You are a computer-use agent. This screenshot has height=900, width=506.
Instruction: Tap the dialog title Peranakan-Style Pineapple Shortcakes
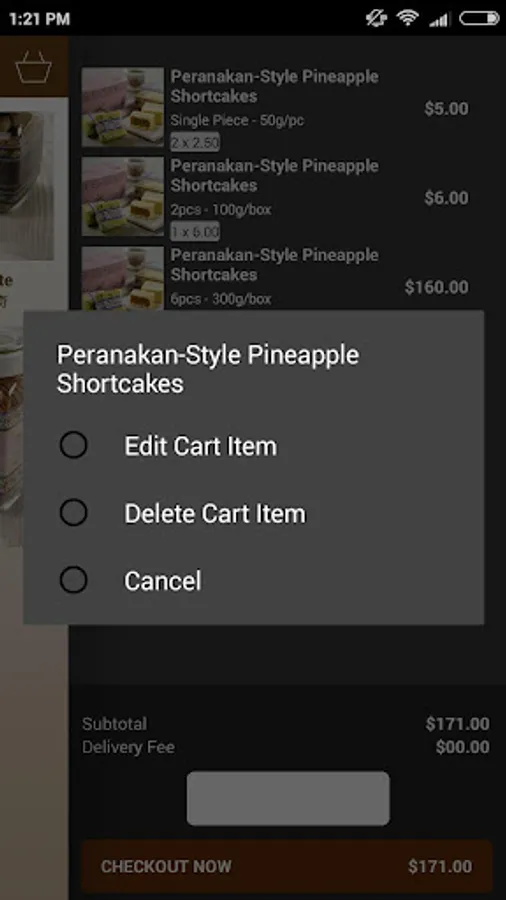point(208,369)
